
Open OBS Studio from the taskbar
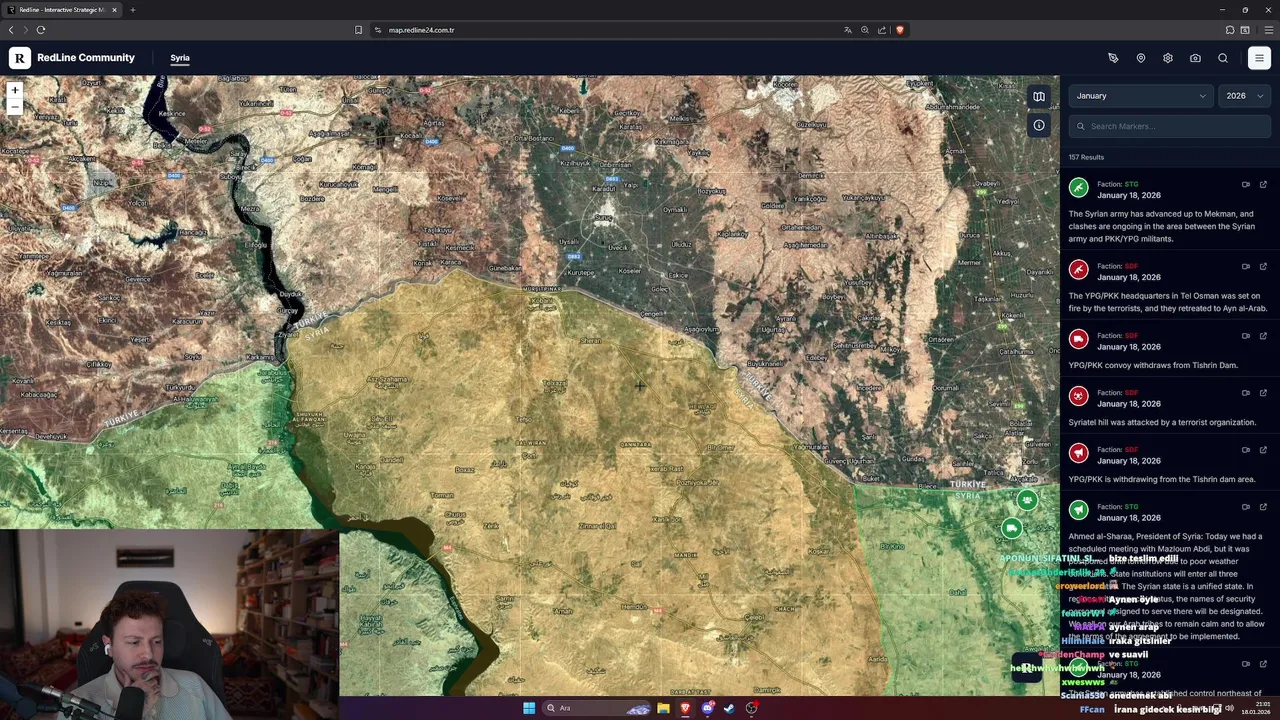click(751, 708)
